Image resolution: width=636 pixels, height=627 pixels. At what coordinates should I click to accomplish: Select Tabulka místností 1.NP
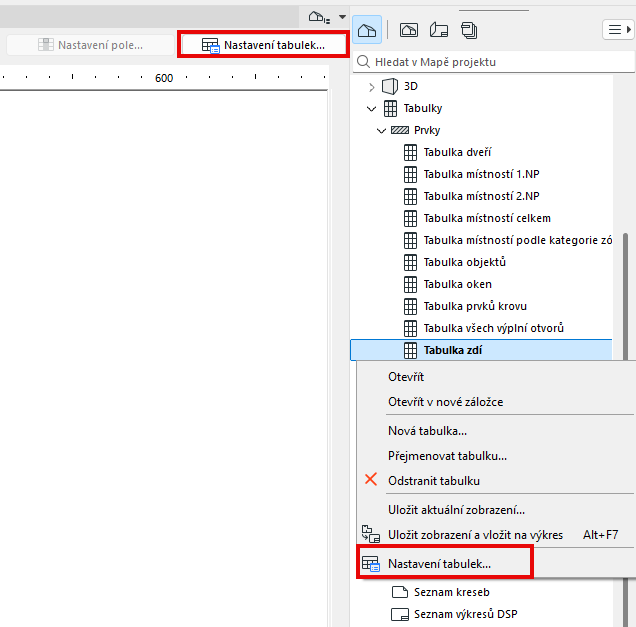481,174
